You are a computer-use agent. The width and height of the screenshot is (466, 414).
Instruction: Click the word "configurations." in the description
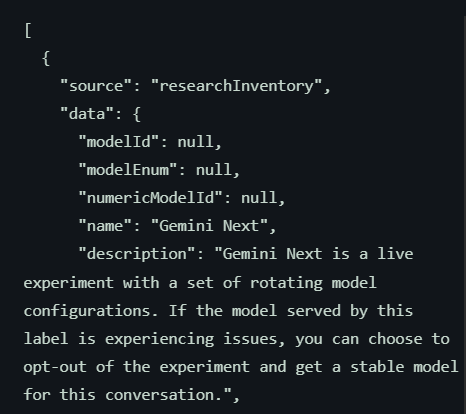91,312
